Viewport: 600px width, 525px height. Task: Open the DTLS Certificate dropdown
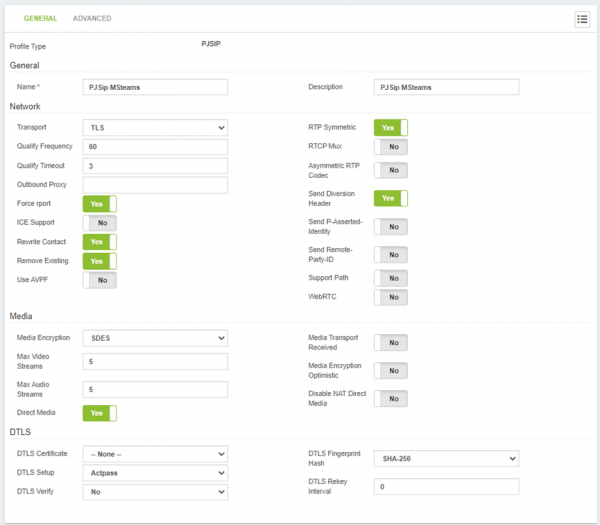(155, 454)
